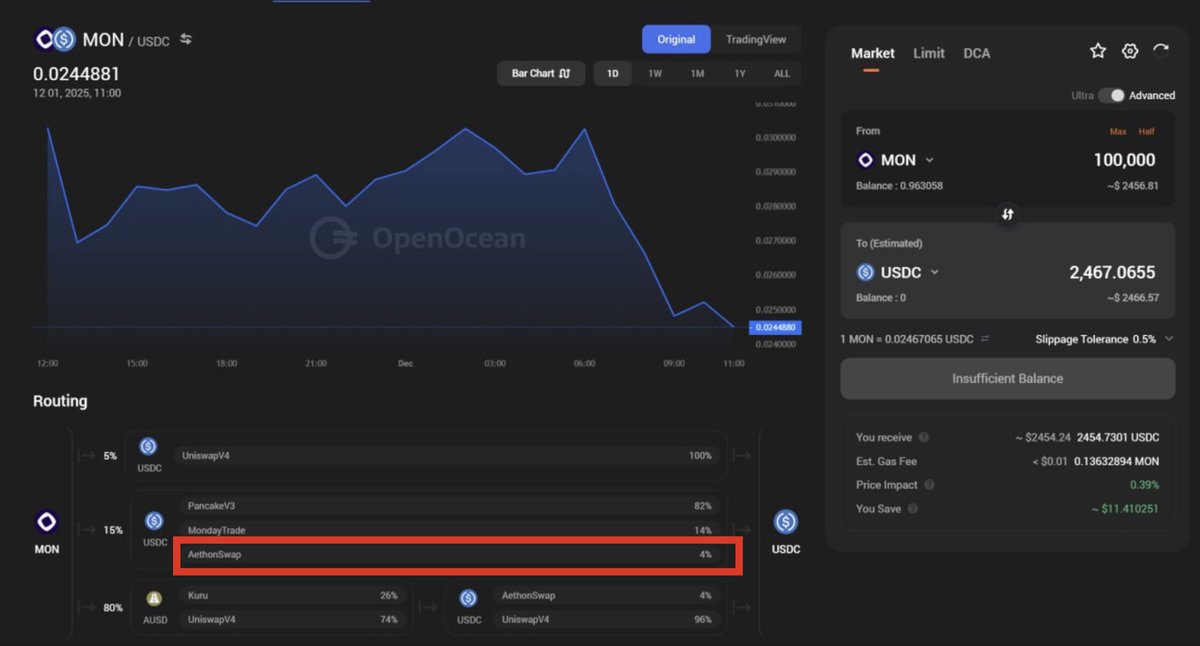The image size is (1200, 646).
Task: Click the To estimated amount 2,467.0655
Action: tap(1112, 272)
